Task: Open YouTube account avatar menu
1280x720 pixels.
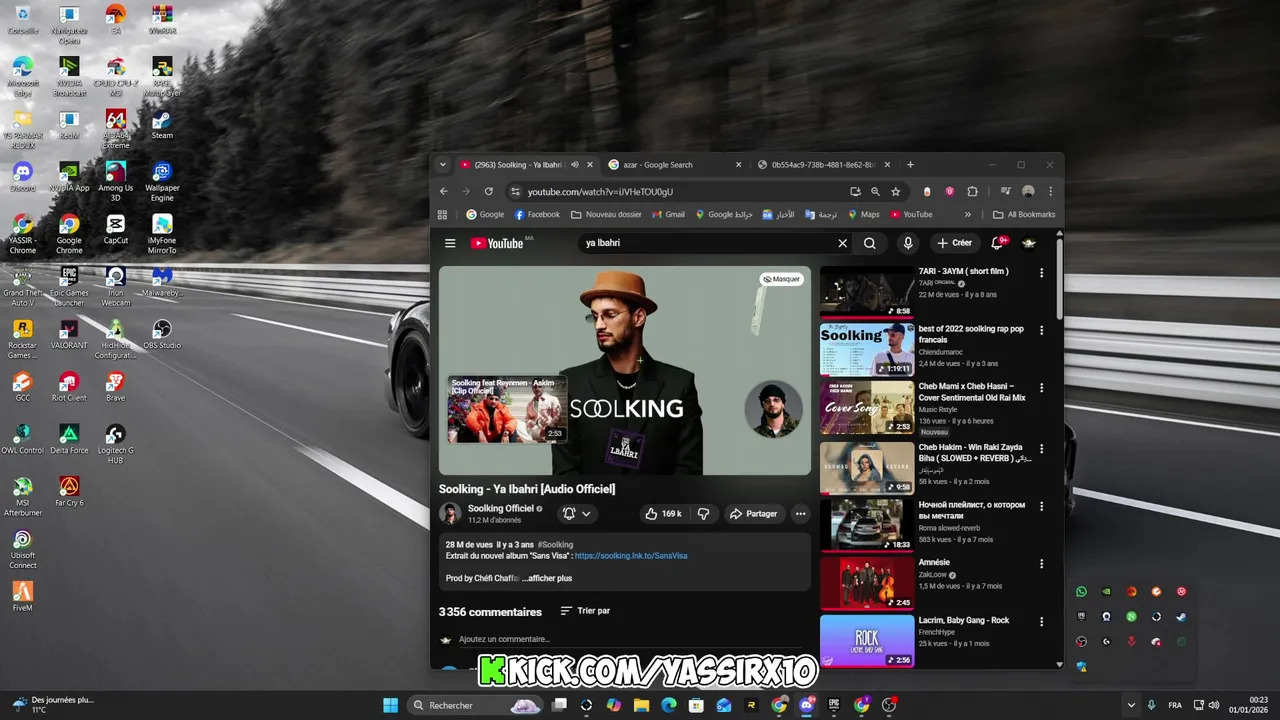Action: [x=1029, y=243]
